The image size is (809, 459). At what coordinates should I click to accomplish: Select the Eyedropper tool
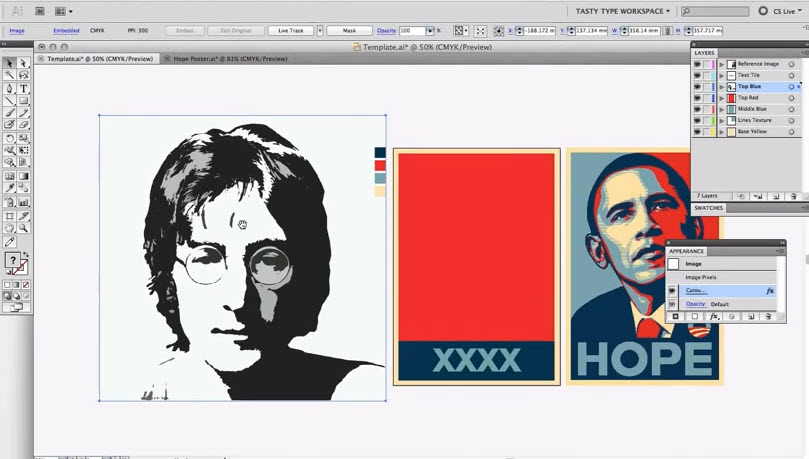(x=9, y=188)
